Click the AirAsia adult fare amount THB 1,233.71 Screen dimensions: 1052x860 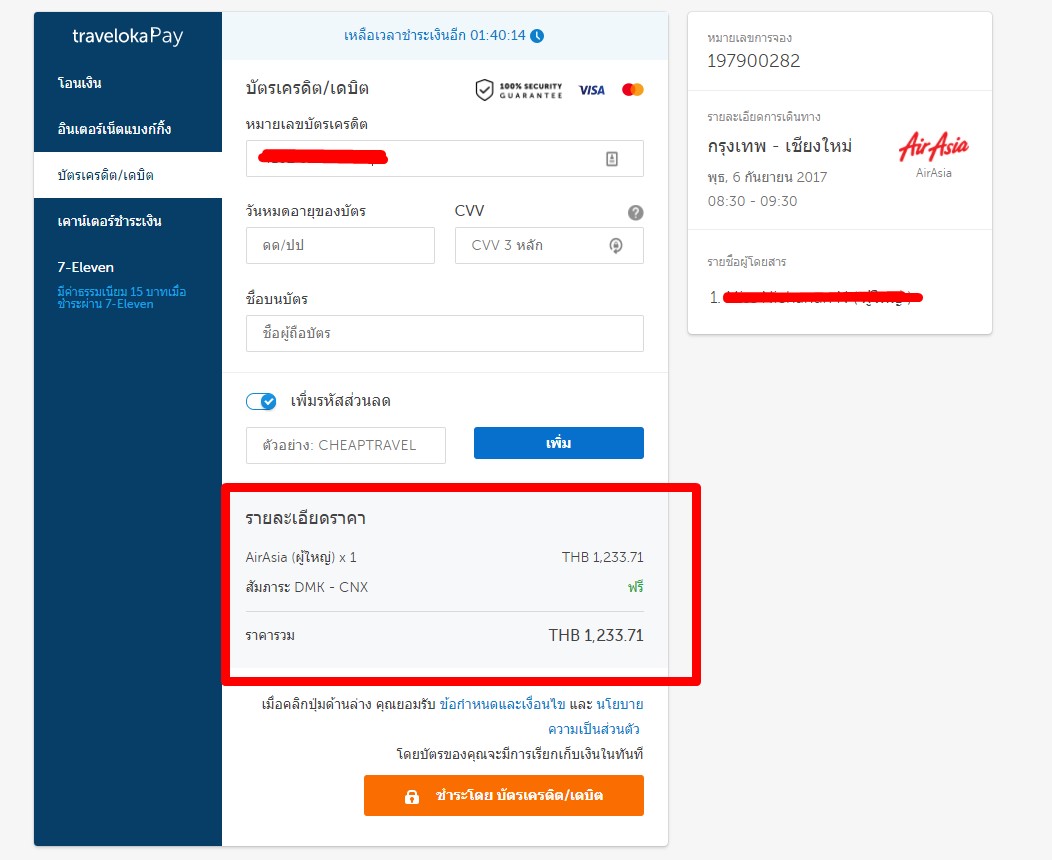[602, 557]
